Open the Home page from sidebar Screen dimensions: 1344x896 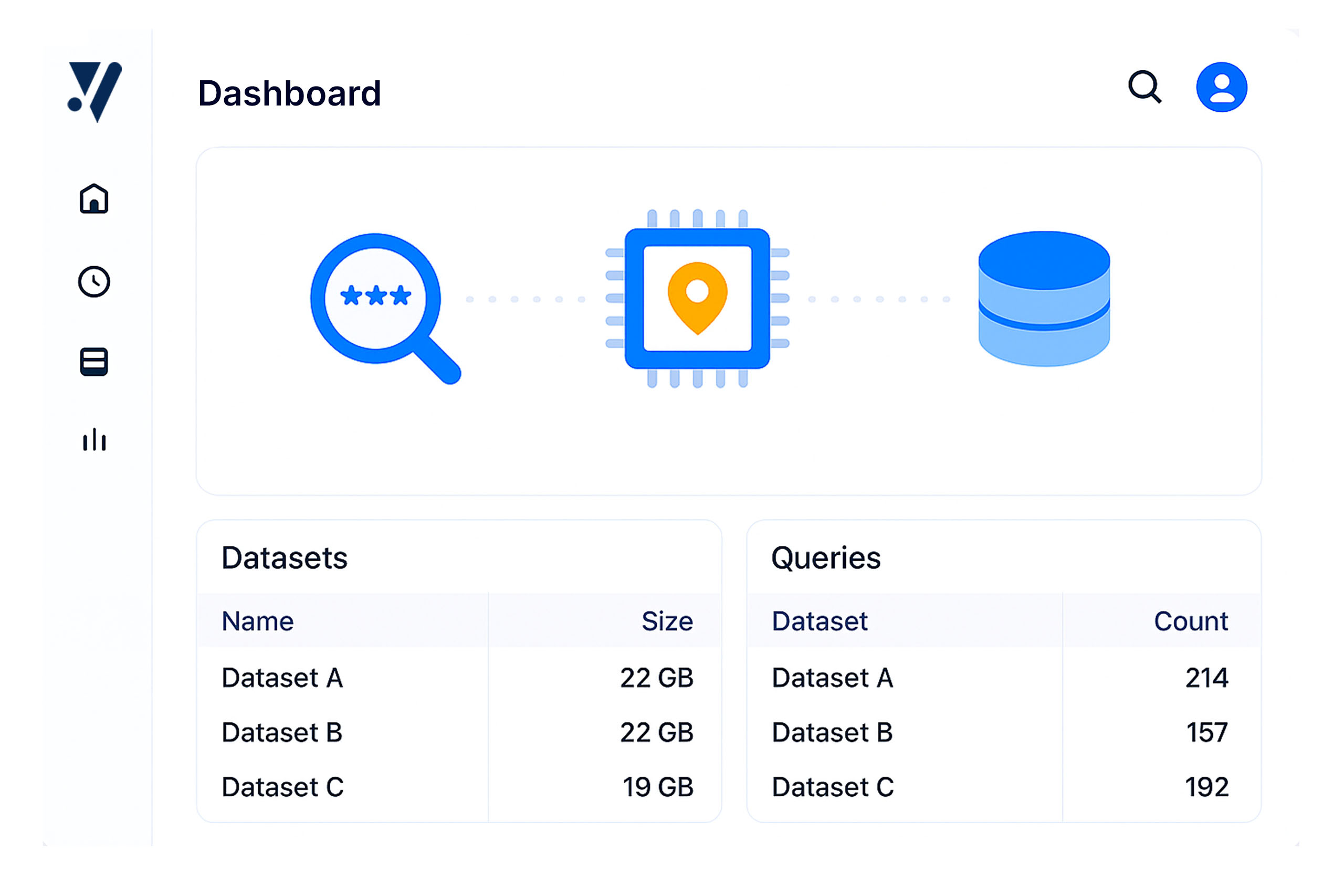point(94,198)
